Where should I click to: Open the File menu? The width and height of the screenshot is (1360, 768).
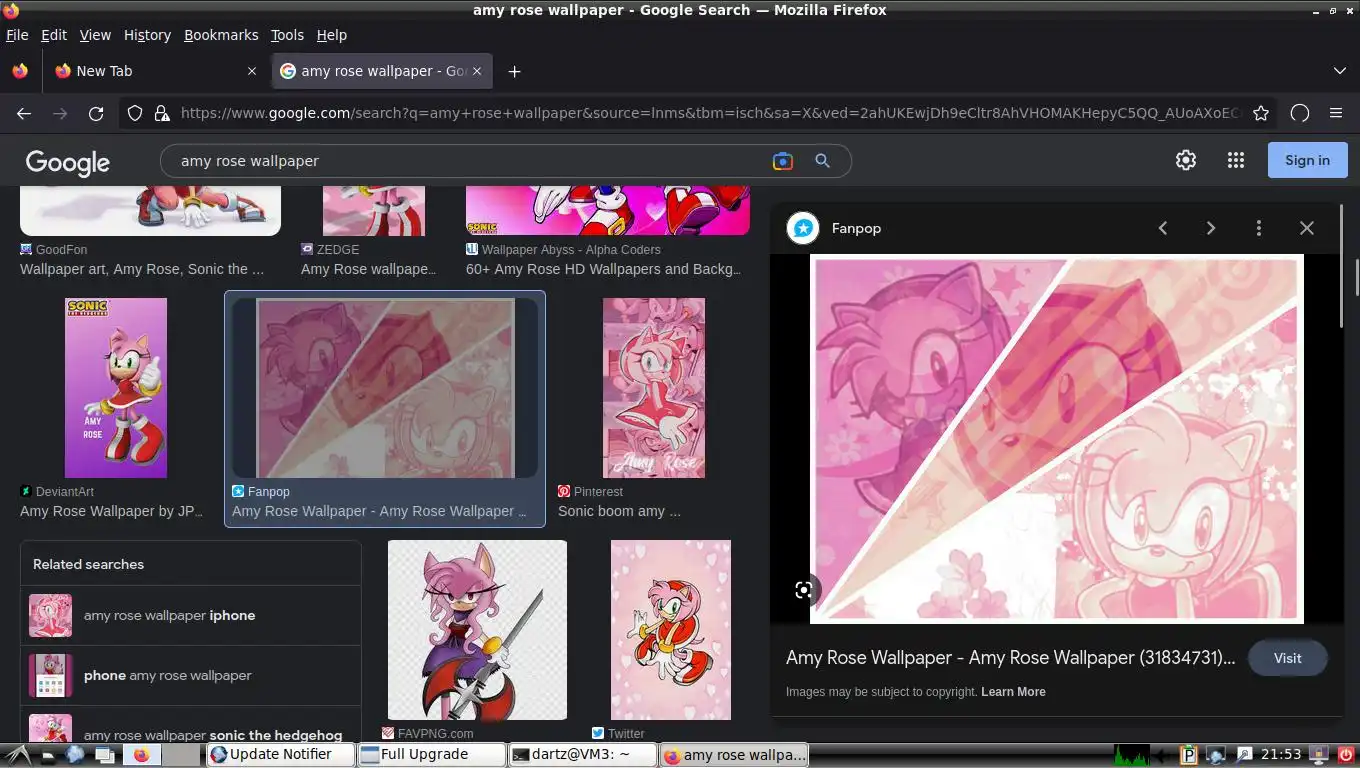[x=17, y=35]
